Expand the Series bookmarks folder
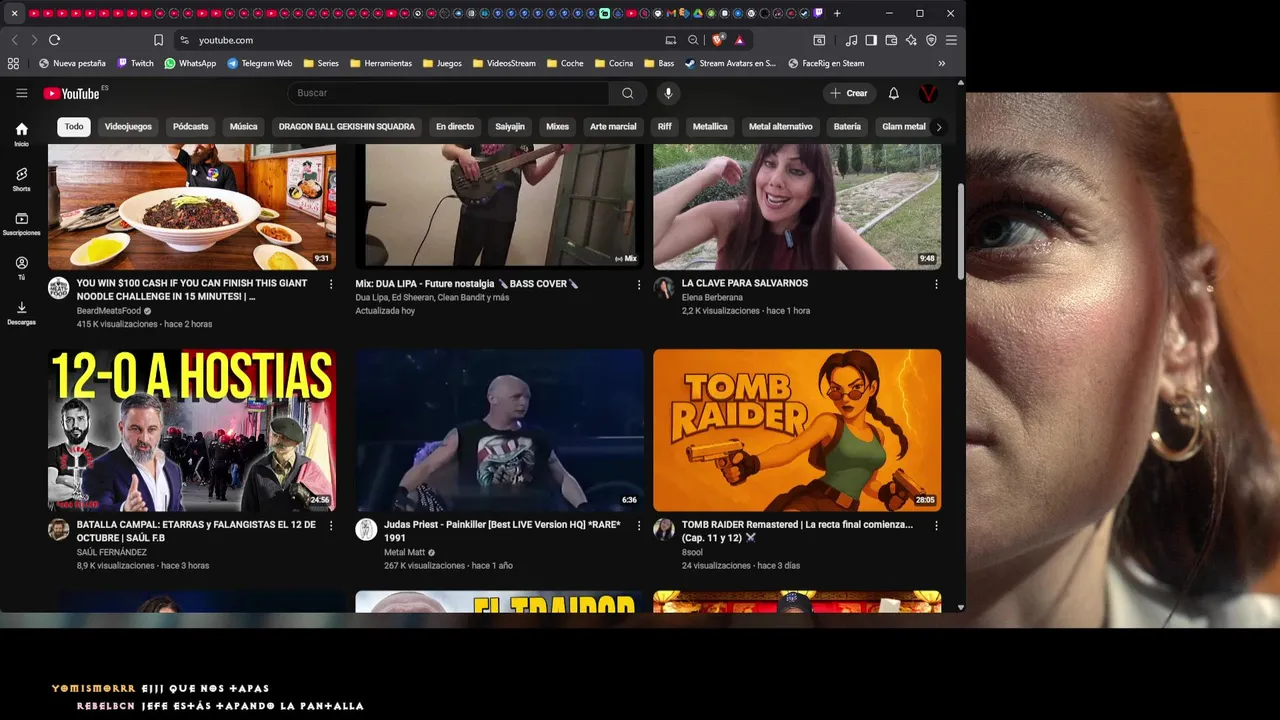The width and height of the screenshot is (1280, 720). (321, 63)
